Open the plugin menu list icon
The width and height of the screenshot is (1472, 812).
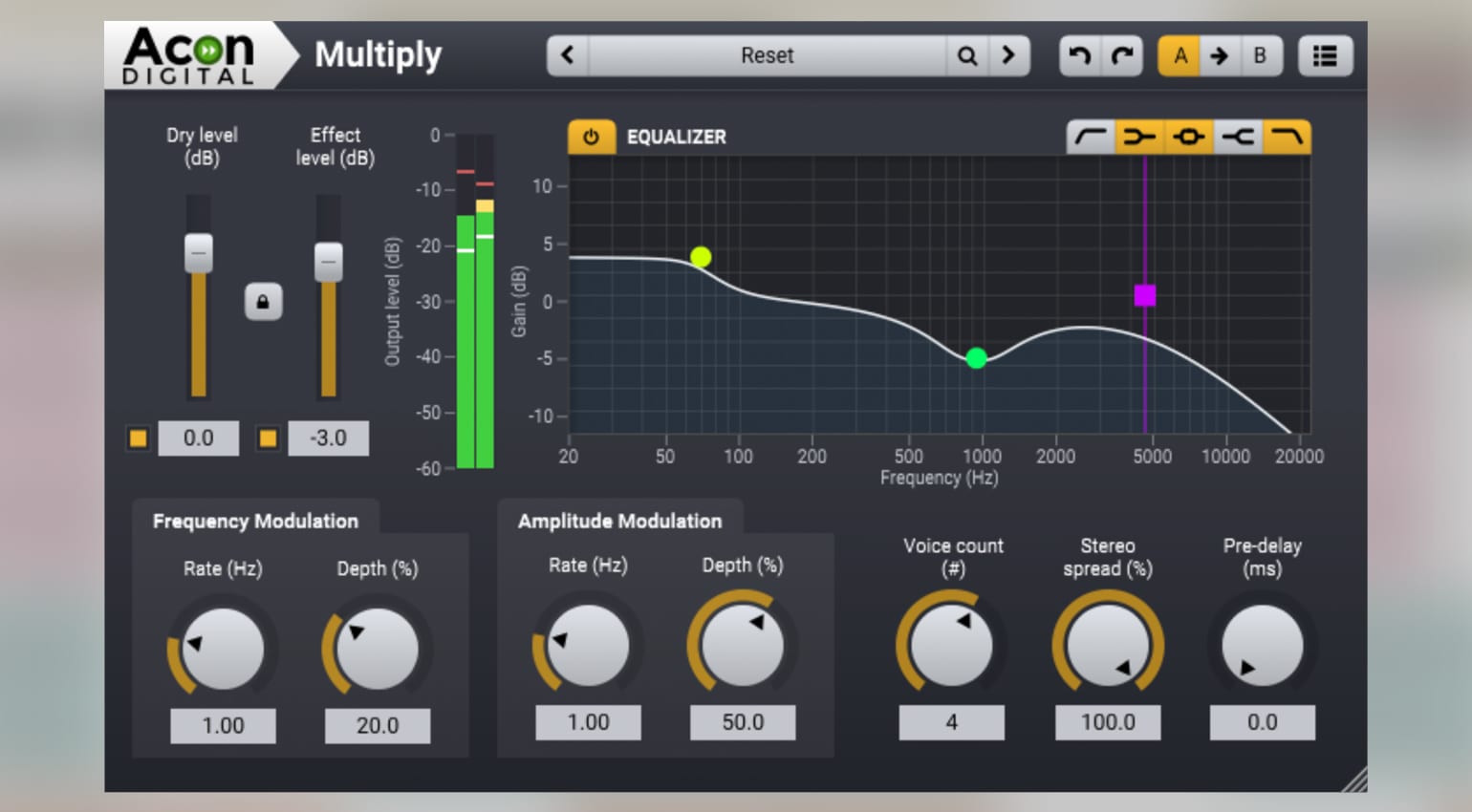1325,55
